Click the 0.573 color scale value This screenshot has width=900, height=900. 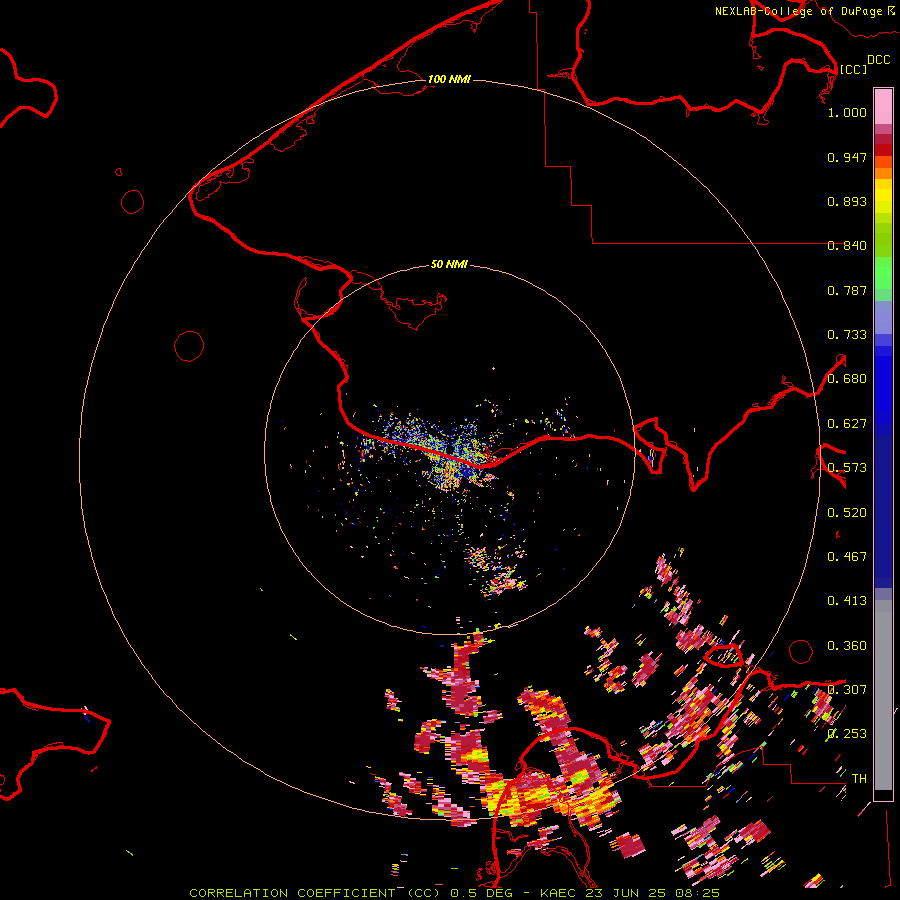[847, 468]
